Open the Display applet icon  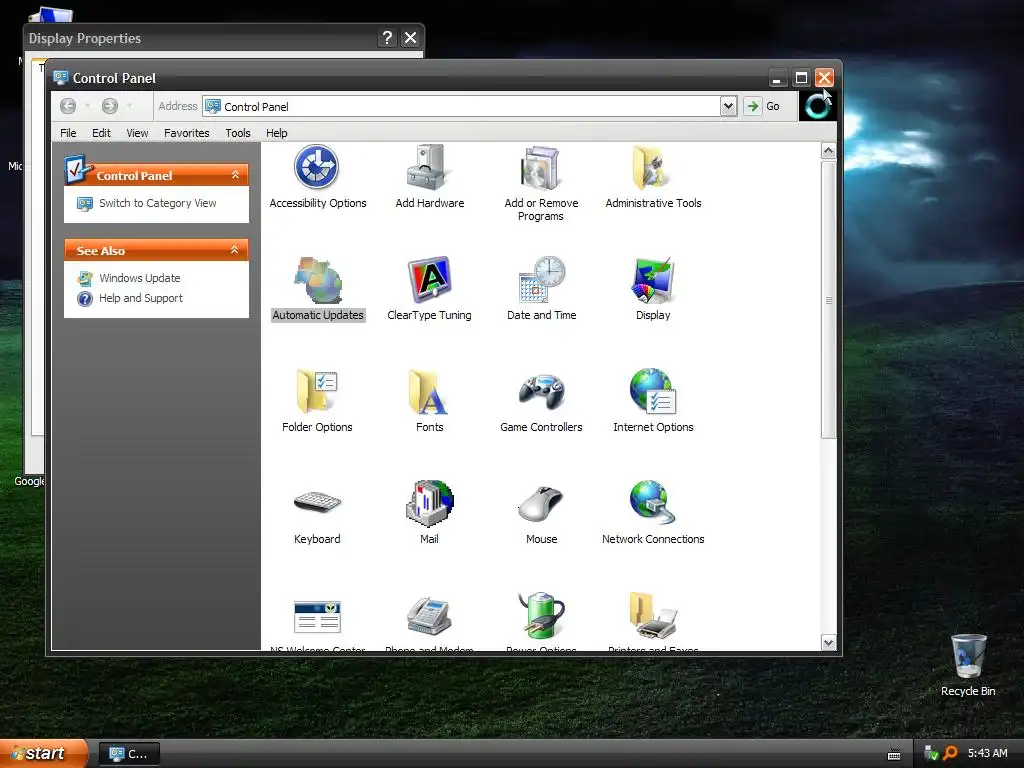652,280
